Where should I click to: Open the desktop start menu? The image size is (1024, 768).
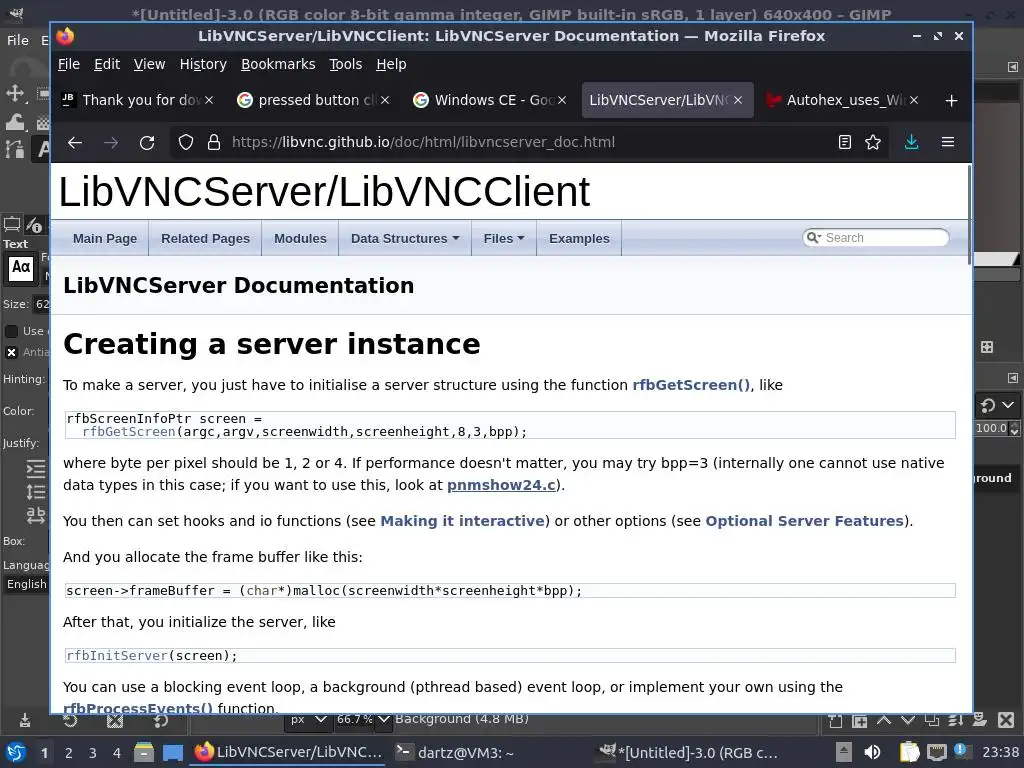click(16, 752)
